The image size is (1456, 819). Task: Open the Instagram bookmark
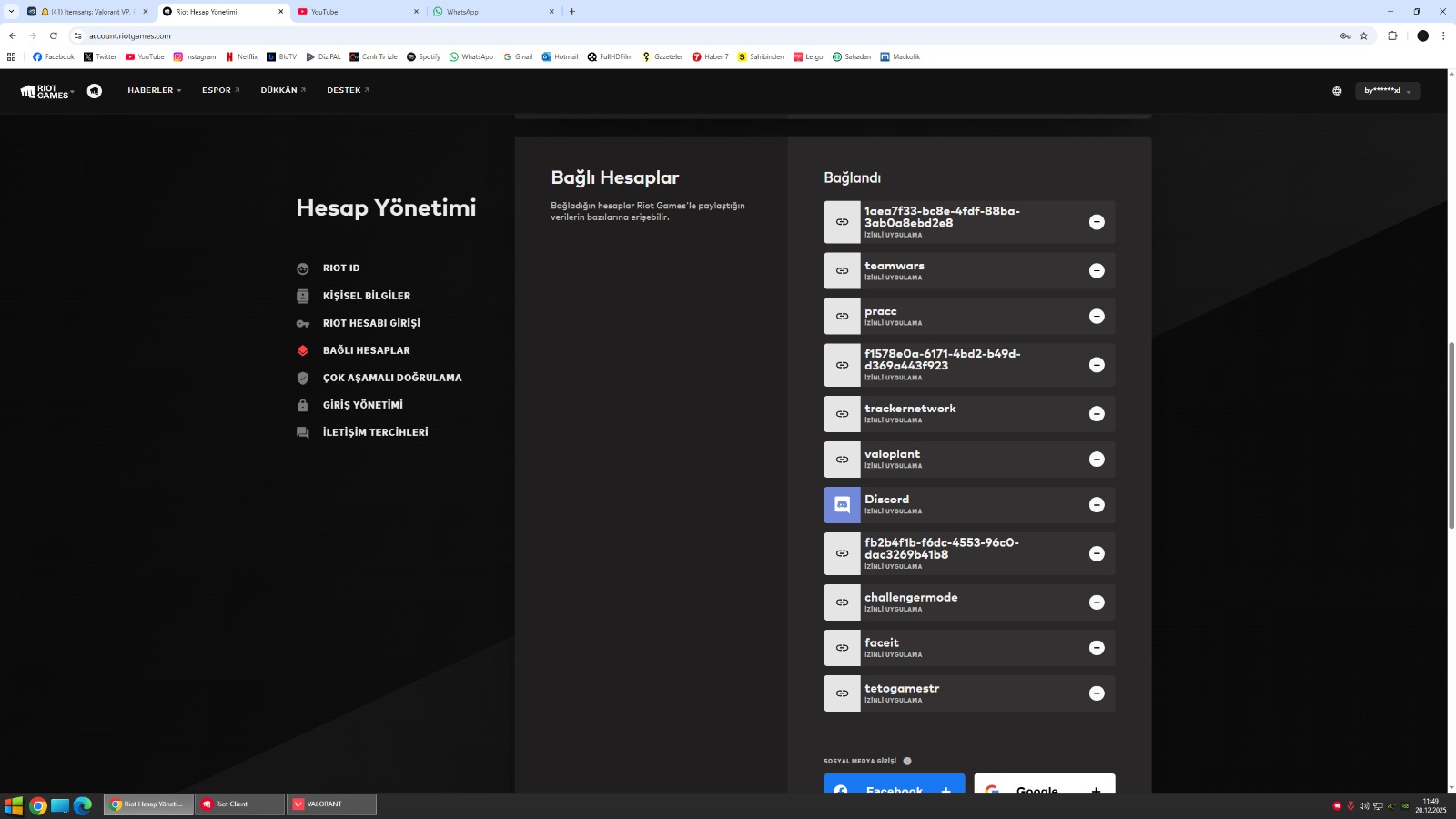pos(195,56)
